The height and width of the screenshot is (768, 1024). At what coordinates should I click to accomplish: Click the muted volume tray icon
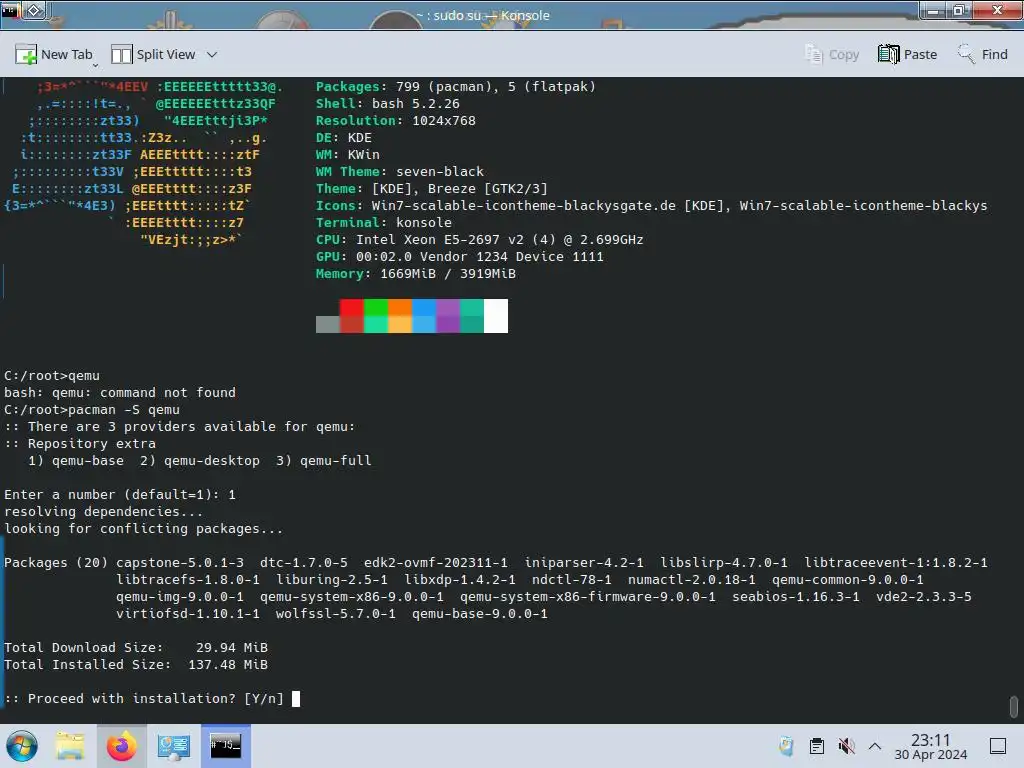tap(846, 746)
